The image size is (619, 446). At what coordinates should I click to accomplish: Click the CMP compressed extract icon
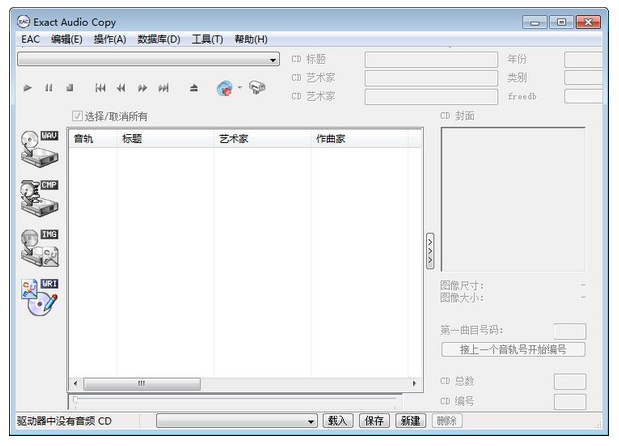[39, 199]
